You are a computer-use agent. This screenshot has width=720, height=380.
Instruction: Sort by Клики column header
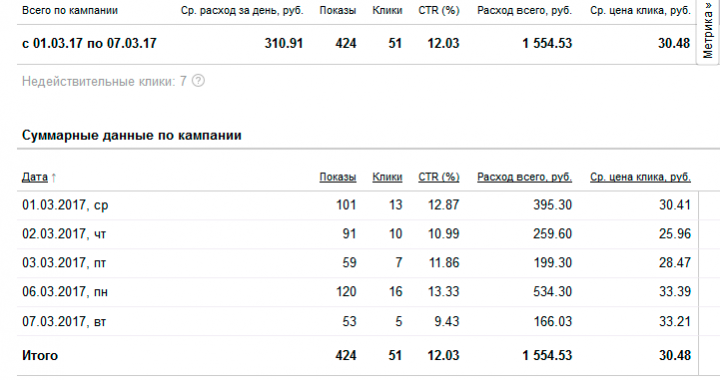tap(387, 177)
